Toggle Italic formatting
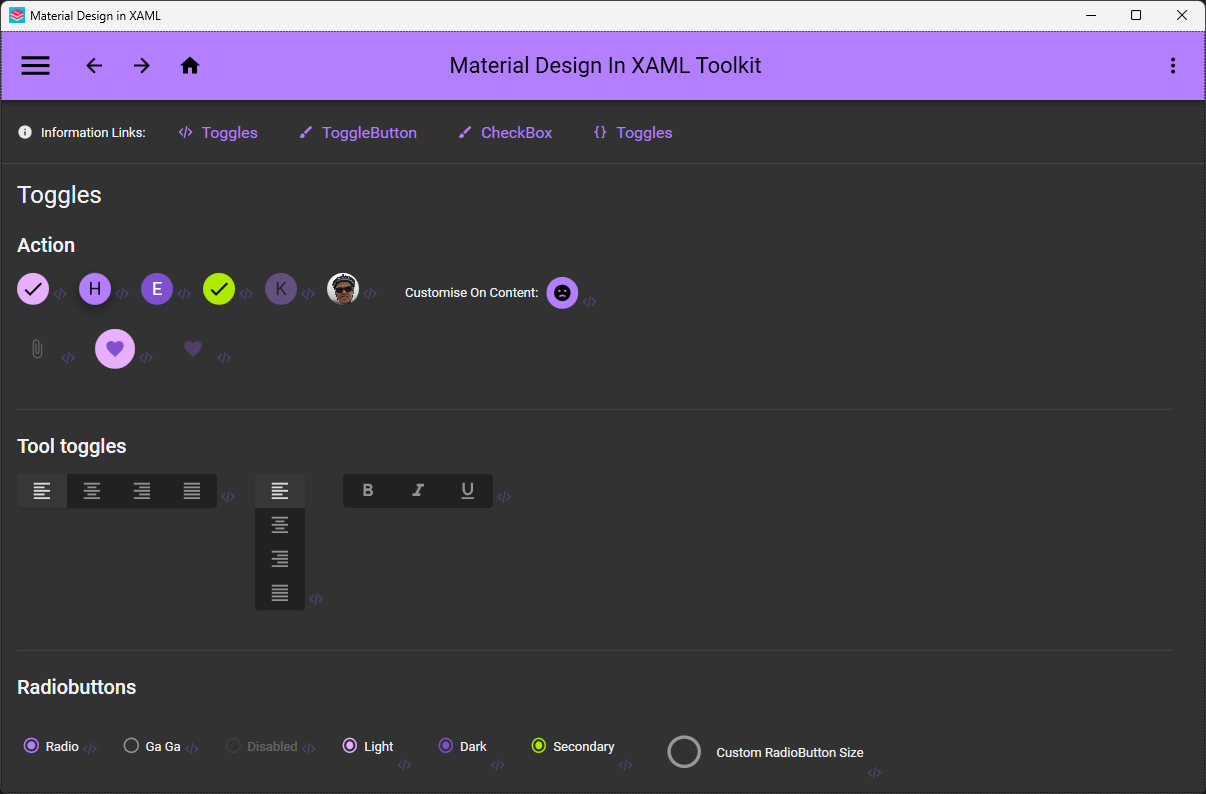1206x794 pixels. [418, 491]
